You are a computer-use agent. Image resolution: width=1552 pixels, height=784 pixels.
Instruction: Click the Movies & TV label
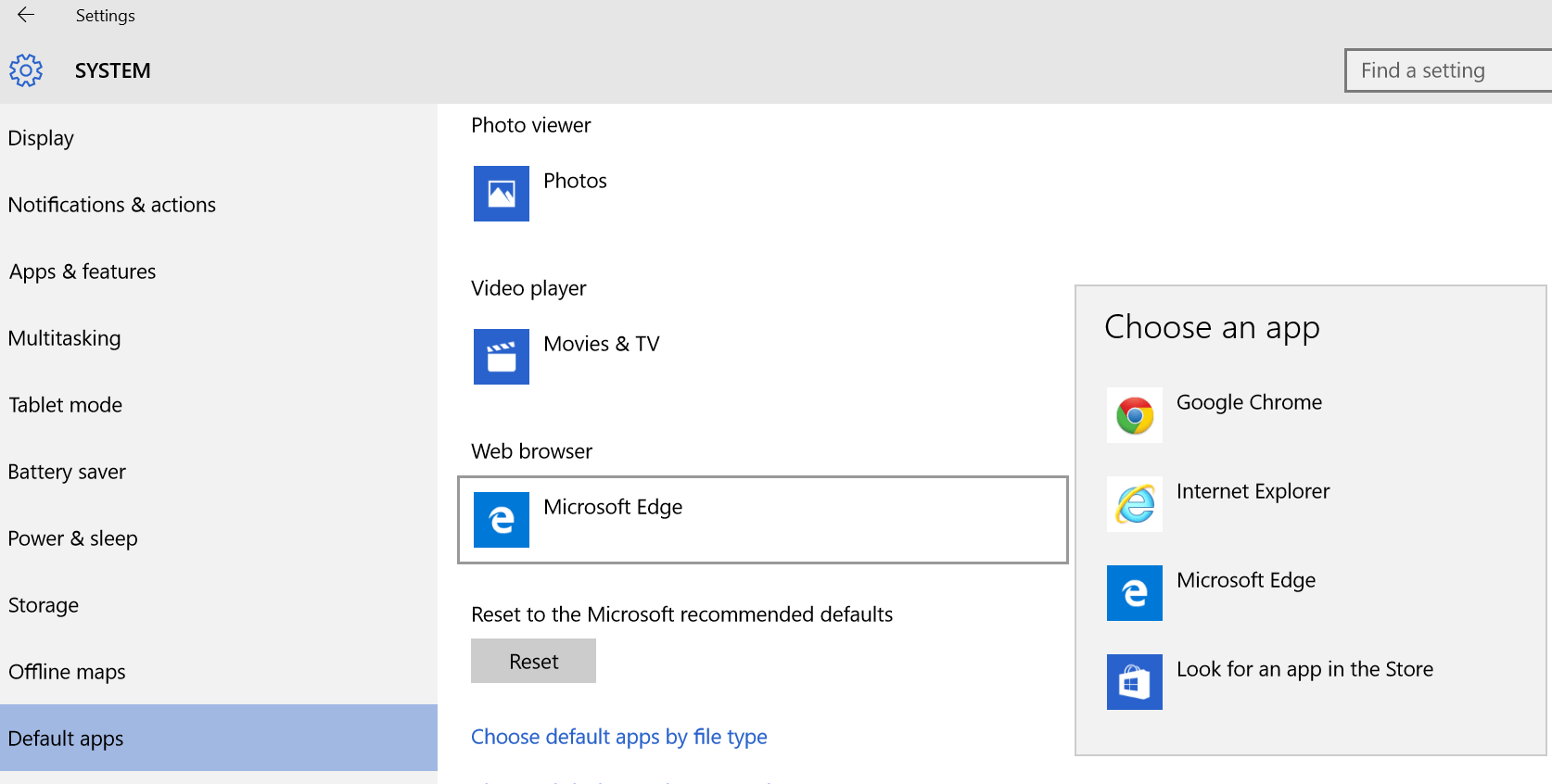602,344
